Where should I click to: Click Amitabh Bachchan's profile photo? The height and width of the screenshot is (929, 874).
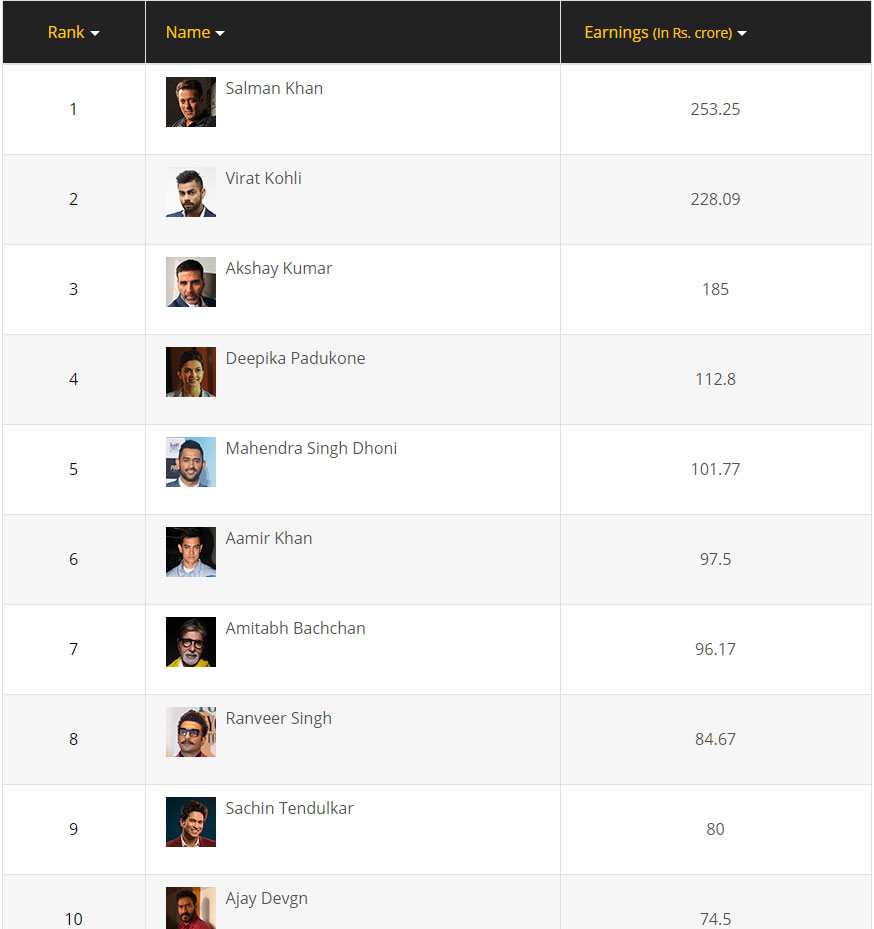[x=191, y=642]
